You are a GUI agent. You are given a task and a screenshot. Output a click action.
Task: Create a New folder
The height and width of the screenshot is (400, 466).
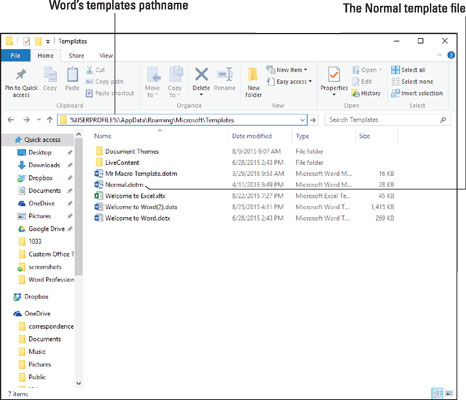(x=253, y=82)
